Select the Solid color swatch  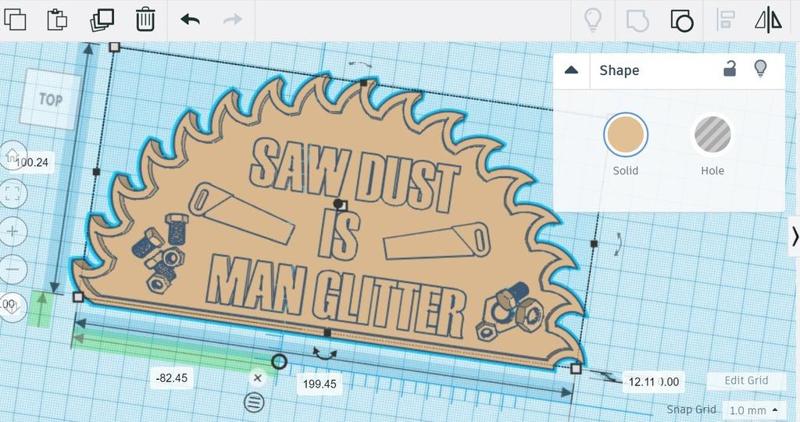pos(626,135)
